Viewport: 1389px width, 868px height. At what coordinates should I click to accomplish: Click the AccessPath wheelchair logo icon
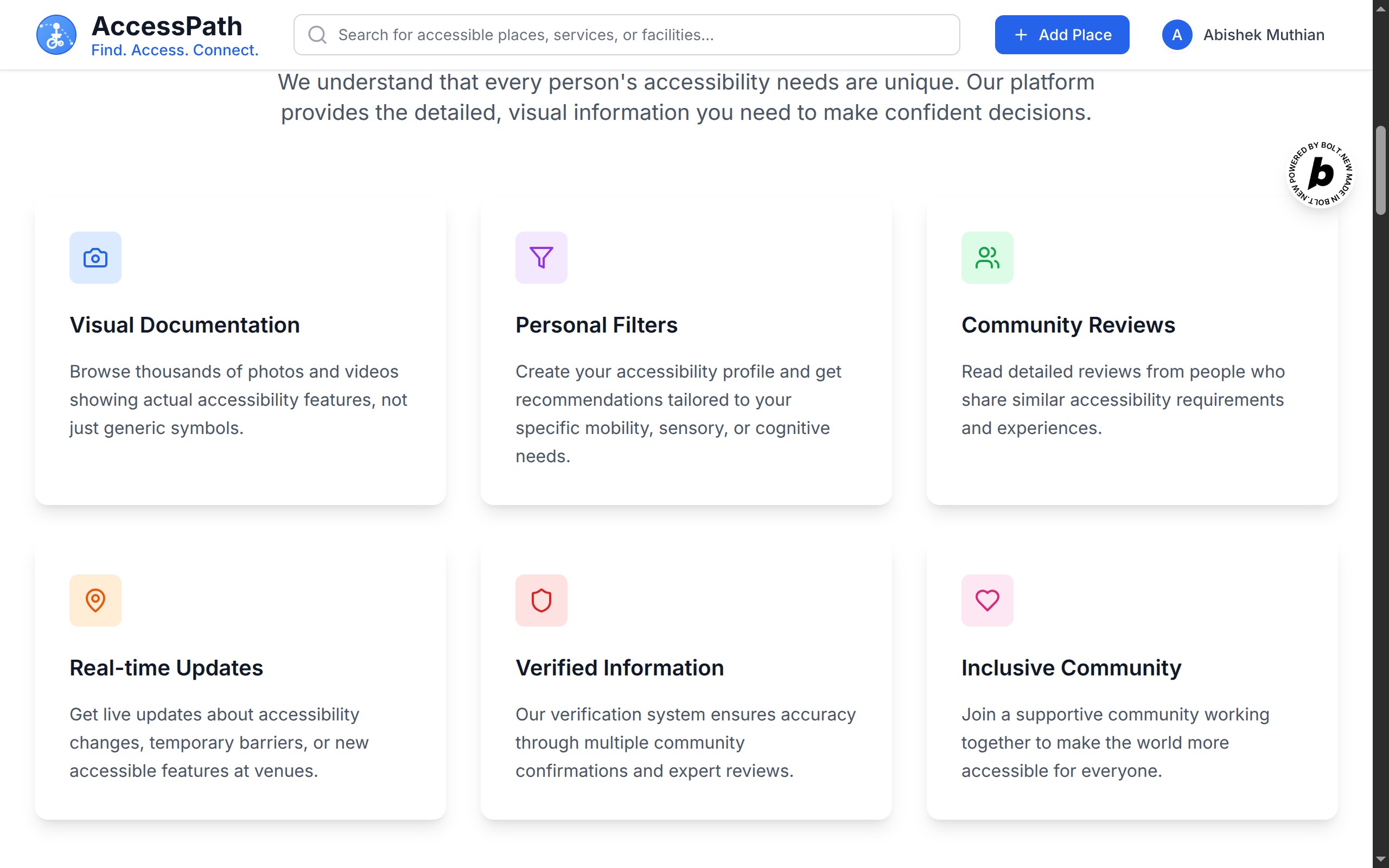click(56, 35)
